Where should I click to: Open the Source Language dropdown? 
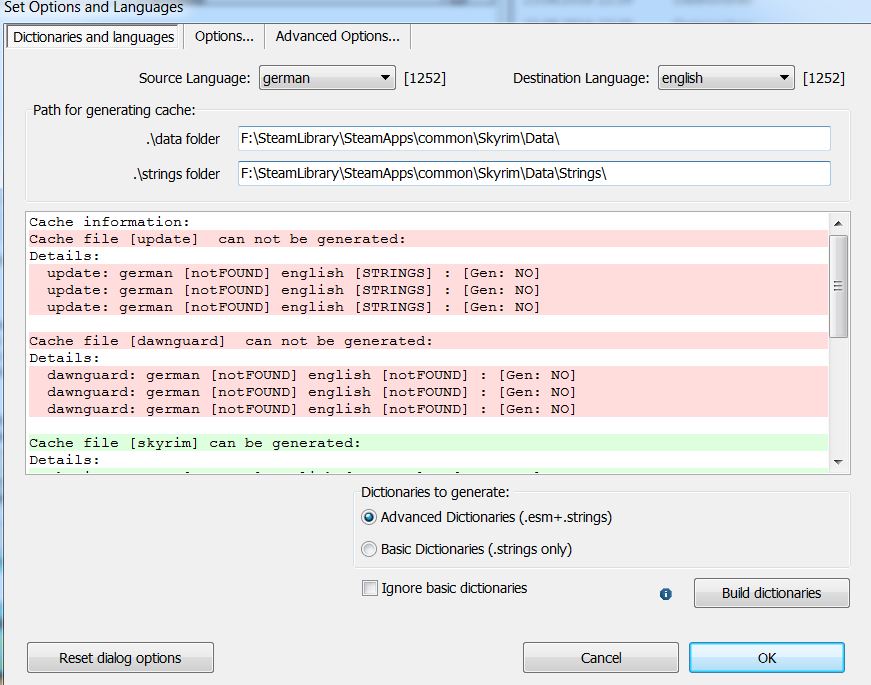327,78
